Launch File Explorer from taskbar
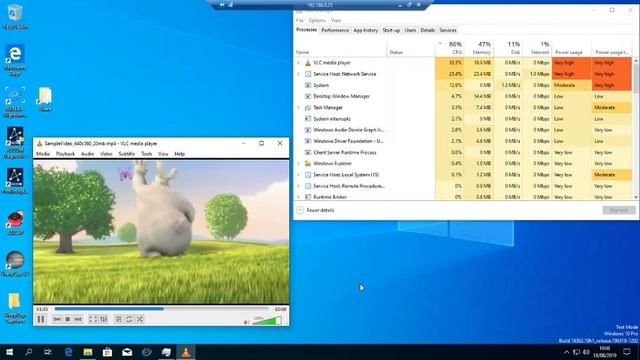The height and width of the screenshot is (360, 640). click(x=88, y=352)
